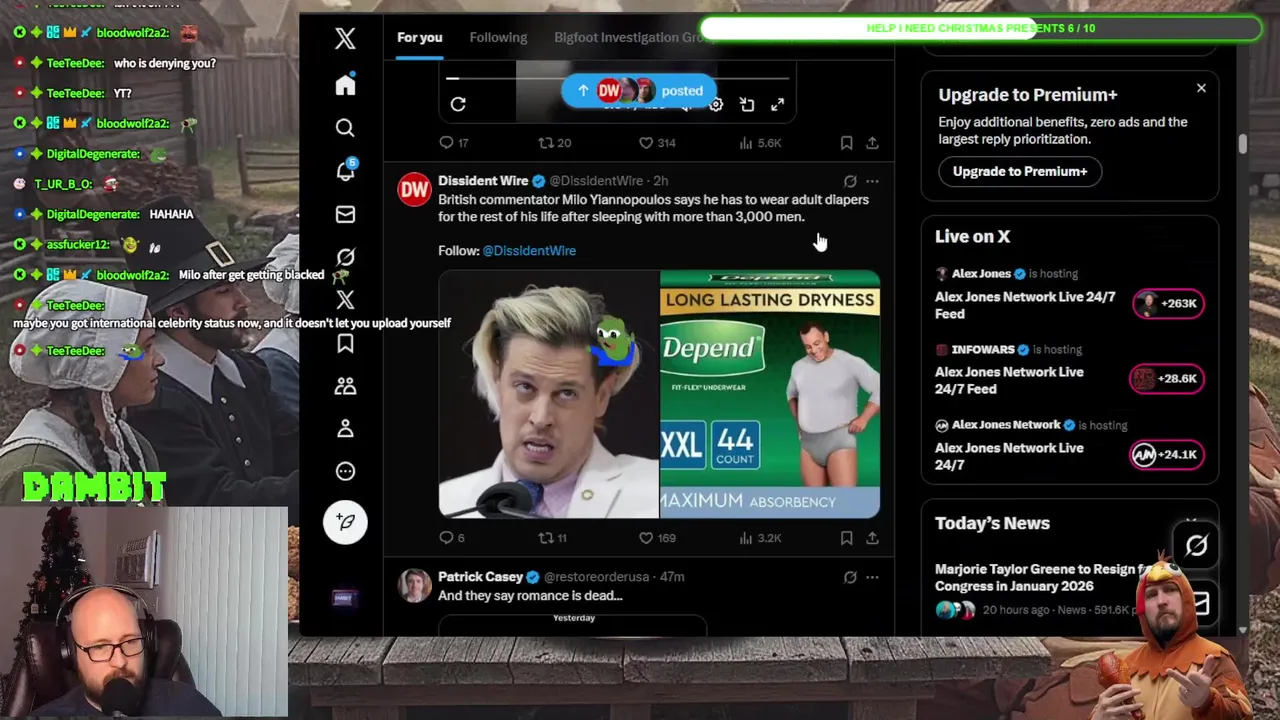Open the More circle icon in sidebar

click(345, 471)
